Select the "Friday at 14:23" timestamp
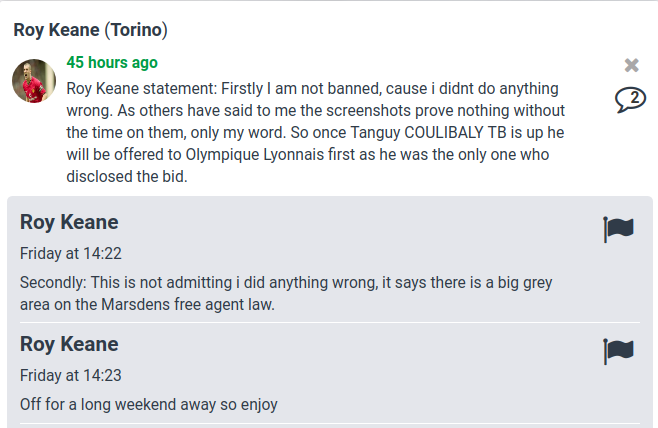The image size is (658, 428). click(71, 375)
